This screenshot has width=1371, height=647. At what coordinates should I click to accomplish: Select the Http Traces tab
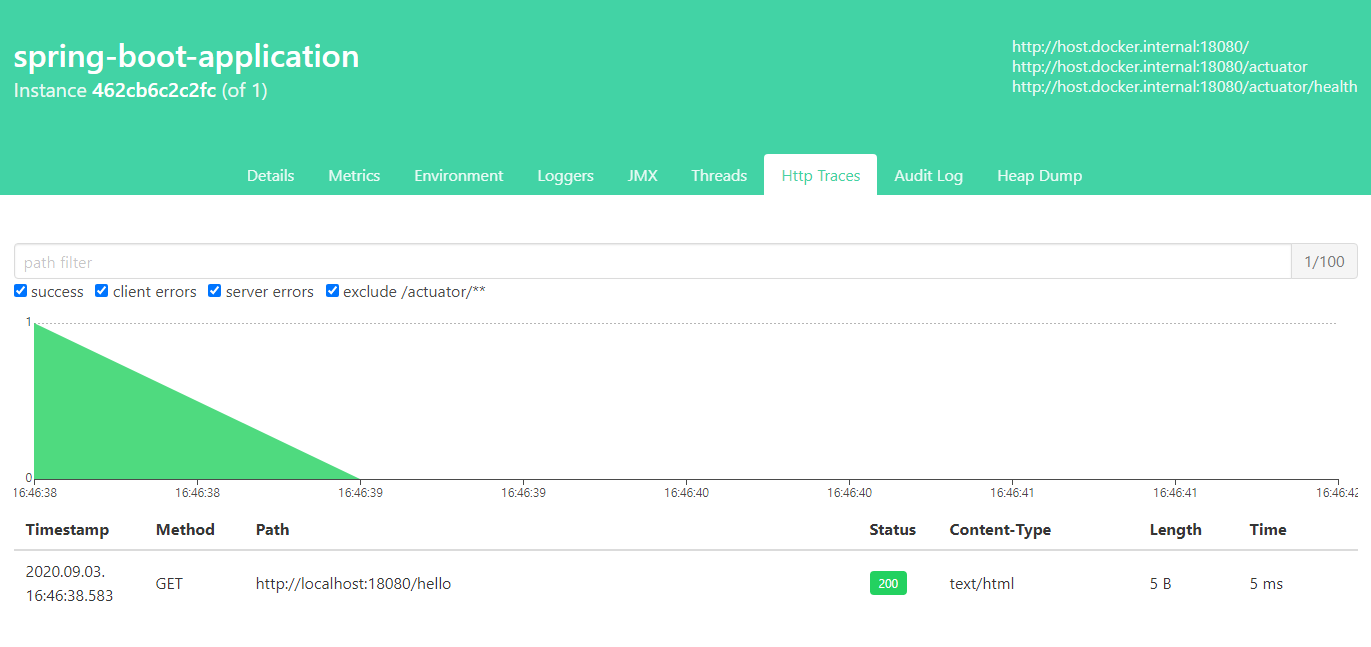[x=821, y=175]
